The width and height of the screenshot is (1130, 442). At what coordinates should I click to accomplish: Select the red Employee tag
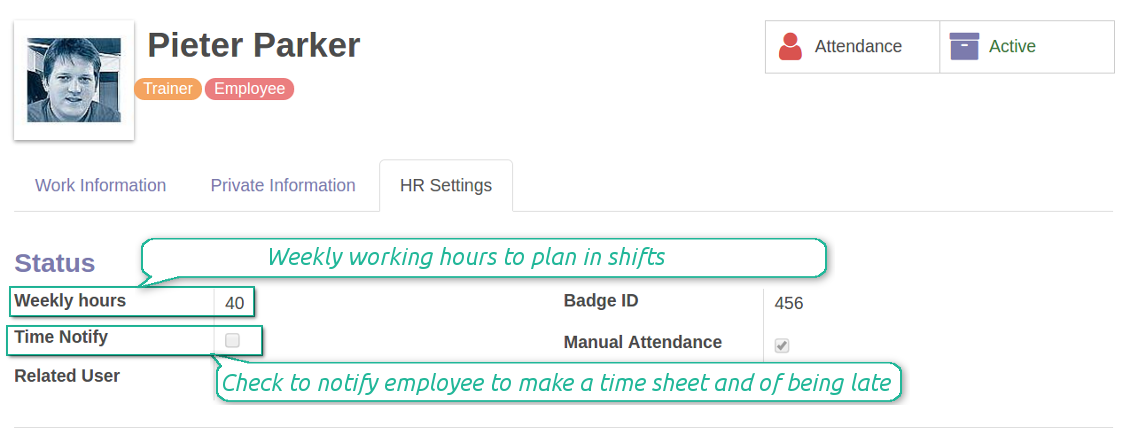click(x=249, y=89)
